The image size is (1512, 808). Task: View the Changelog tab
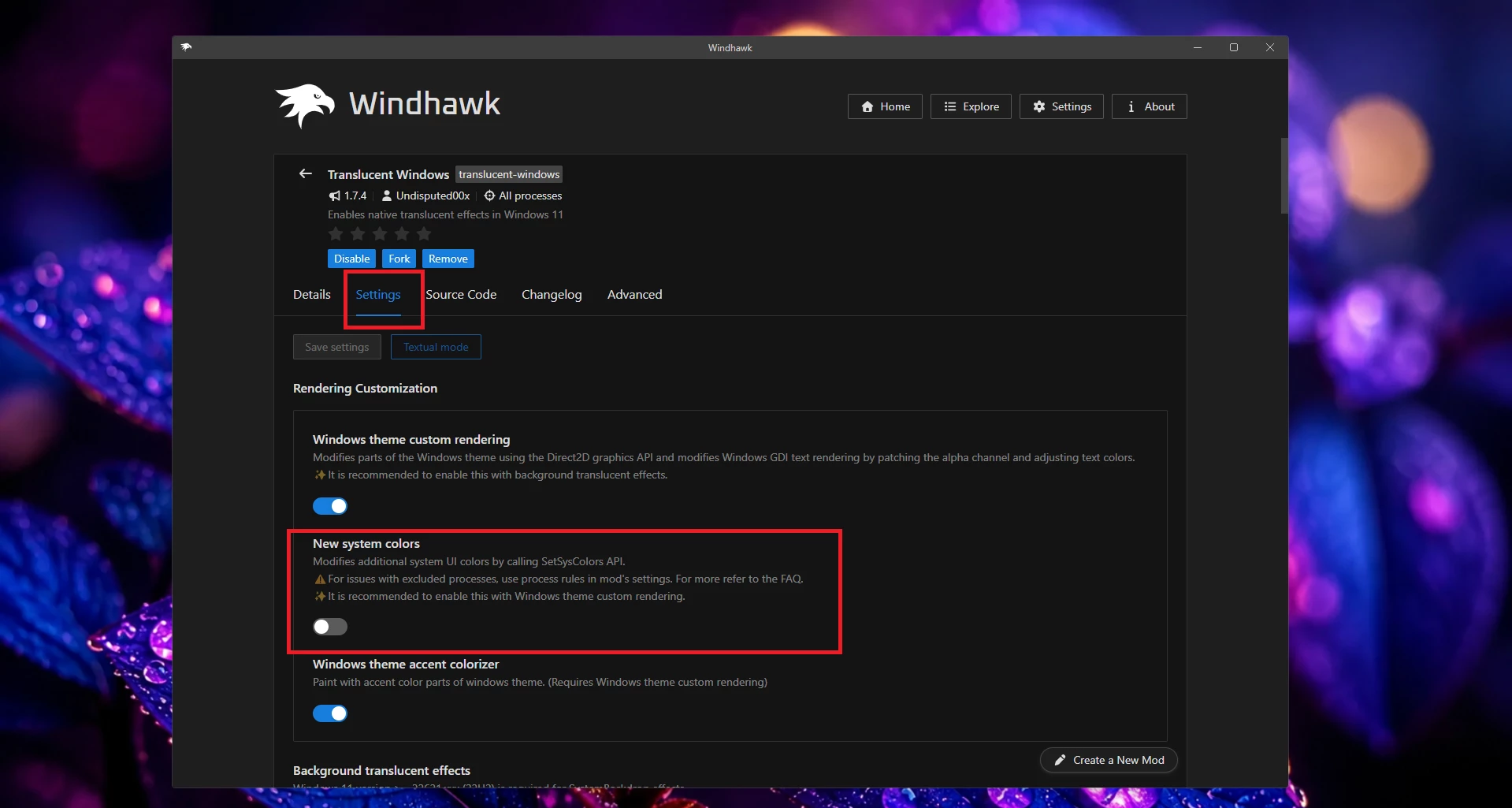552,294
